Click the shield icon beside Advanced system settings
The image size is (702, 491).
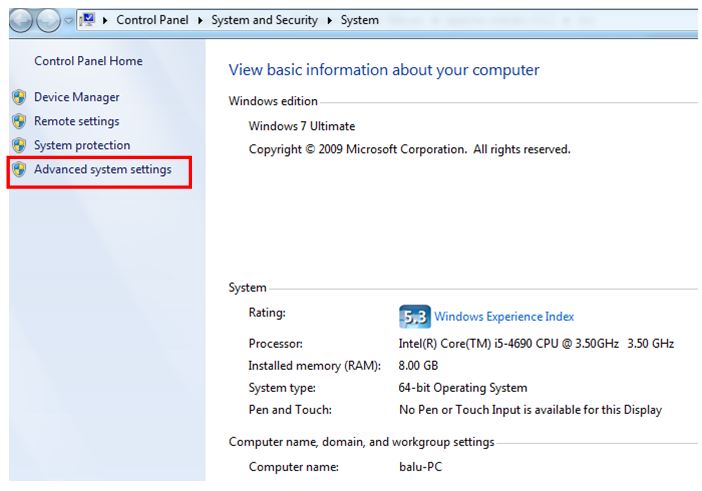(x=19, y=169)
